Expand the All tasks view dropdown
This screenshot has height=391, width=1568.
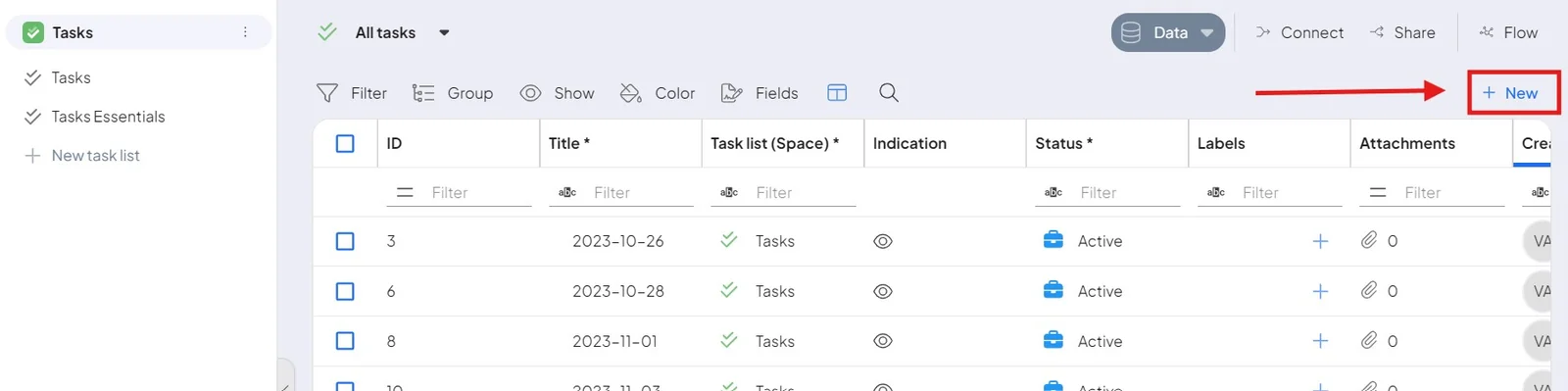point(444,32)
